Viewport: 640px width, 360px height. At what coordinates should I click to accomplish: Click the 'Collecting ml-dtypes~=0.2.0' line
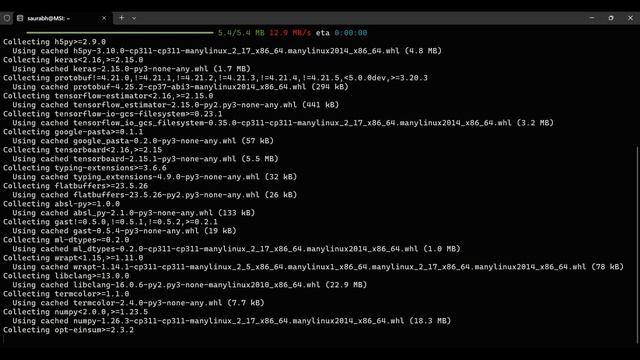click(66, 240)
